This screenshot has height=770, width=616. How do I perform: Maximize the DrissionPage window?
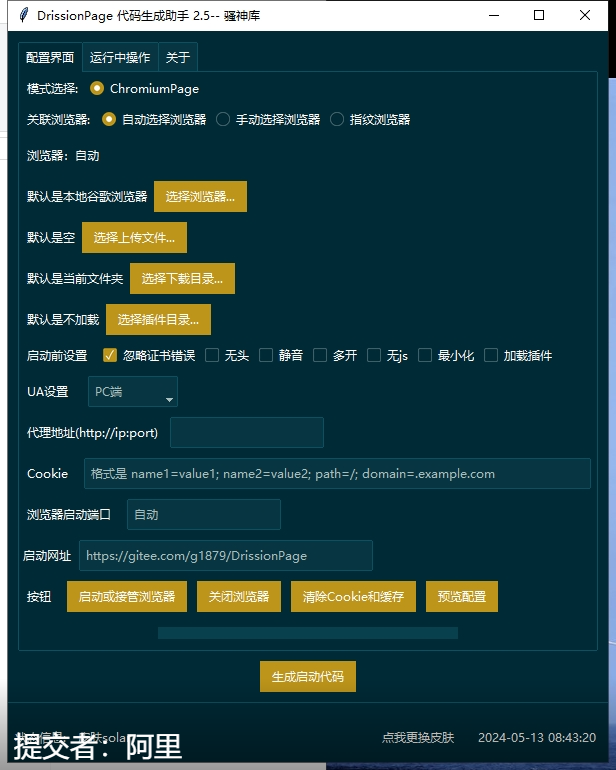539,15
